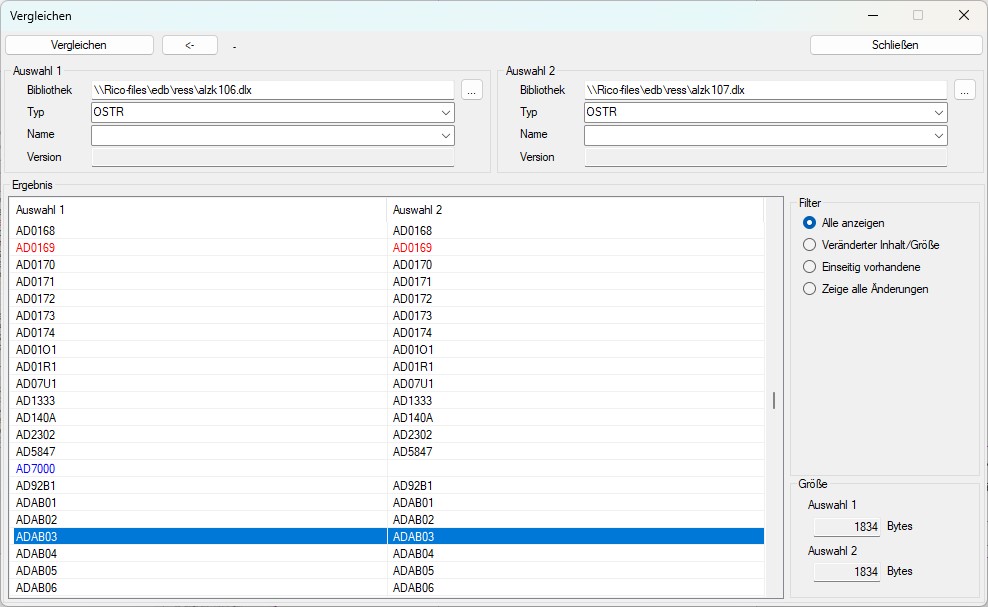
Task: Click the Schließen button
Action: click(x=895, y=45)
